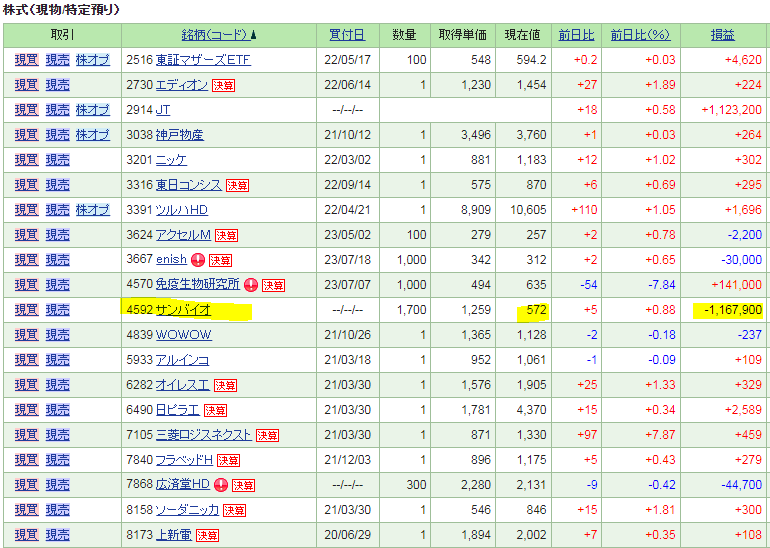Select the -1,167,900 loss value for サンバイオ
This screenshot has height=548, width=770.
(x=732, y=310)
